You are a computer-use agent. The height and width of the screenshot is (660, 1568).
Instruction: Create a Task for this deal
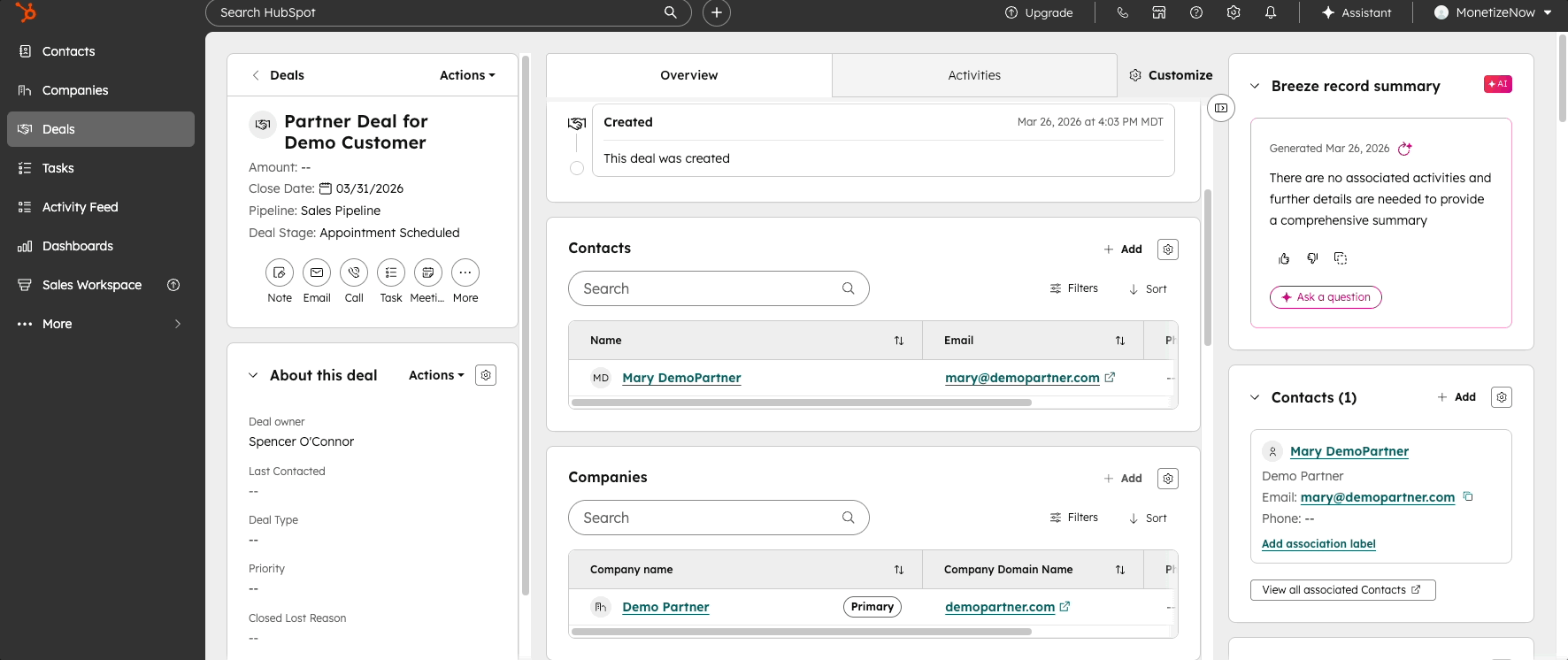tap(391, 272)
